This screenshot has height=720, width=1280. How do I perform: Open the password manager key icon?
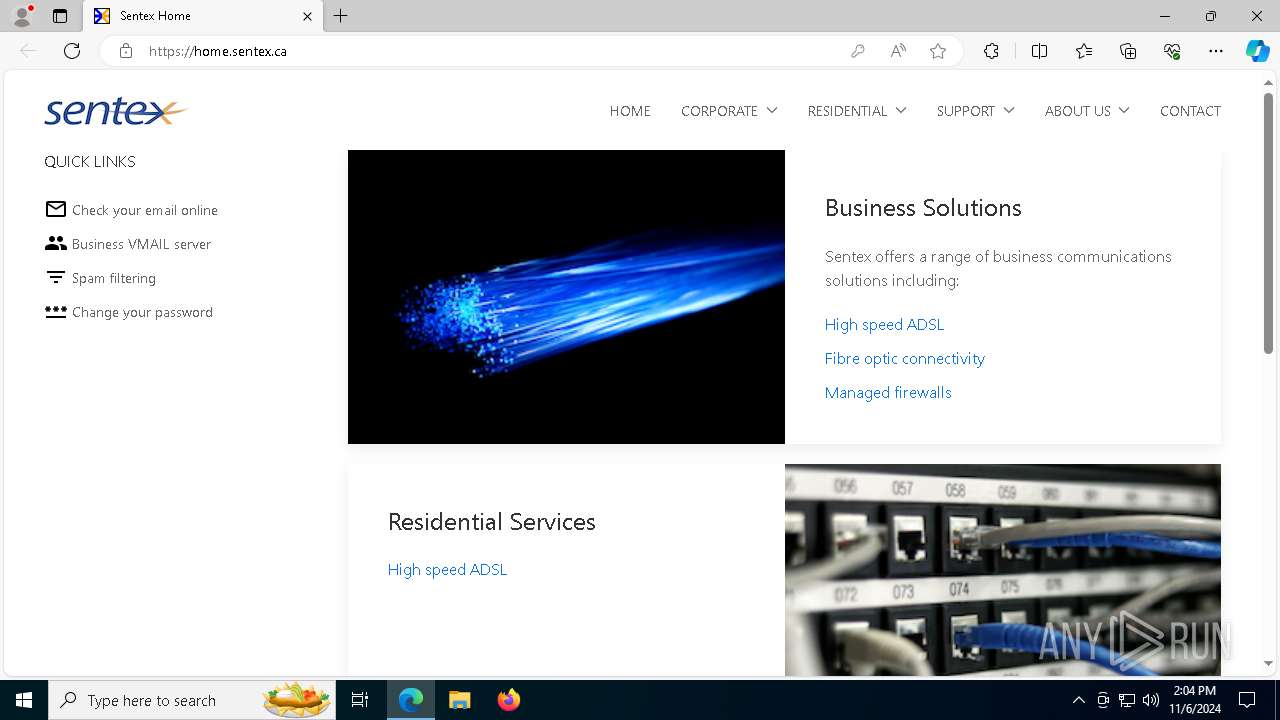(857, 51)
